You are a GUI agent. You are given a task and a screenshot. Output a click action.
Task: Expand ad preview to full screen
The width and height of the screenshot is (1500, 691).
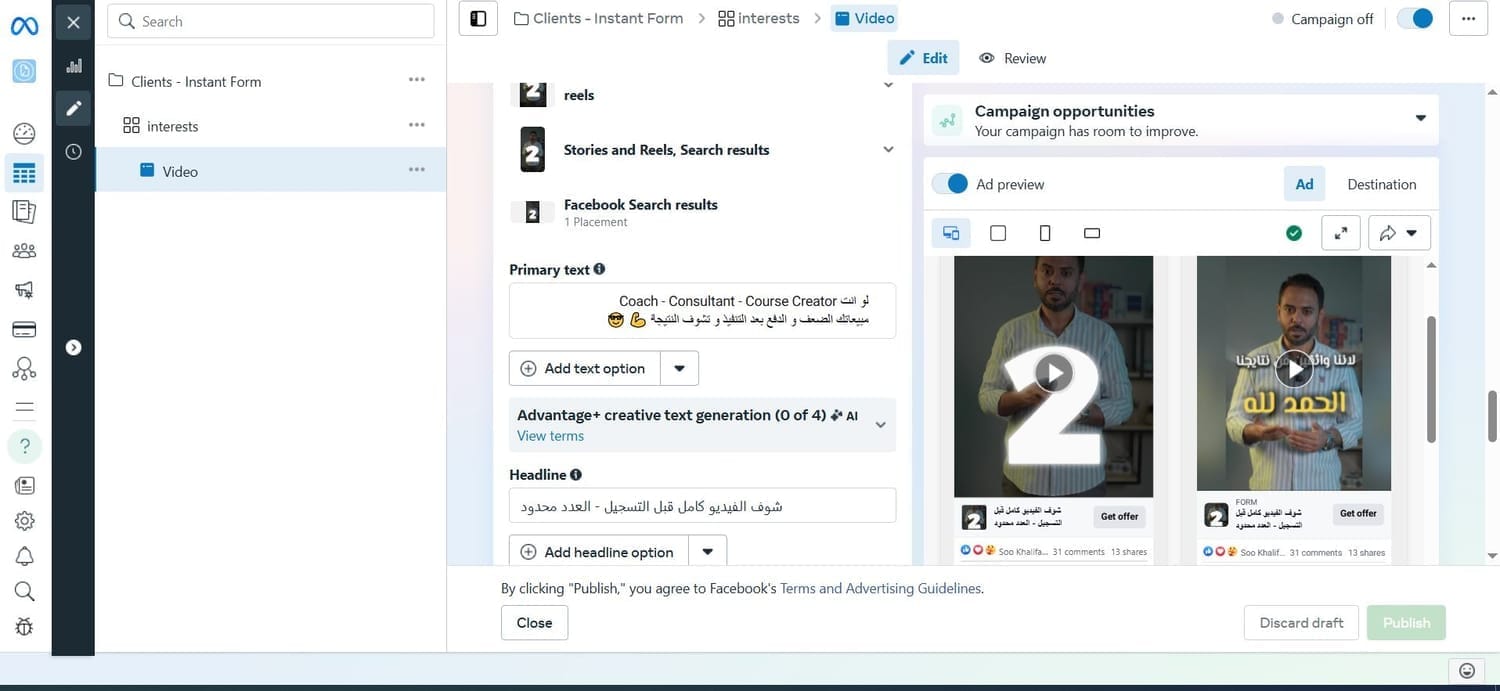1341,233
